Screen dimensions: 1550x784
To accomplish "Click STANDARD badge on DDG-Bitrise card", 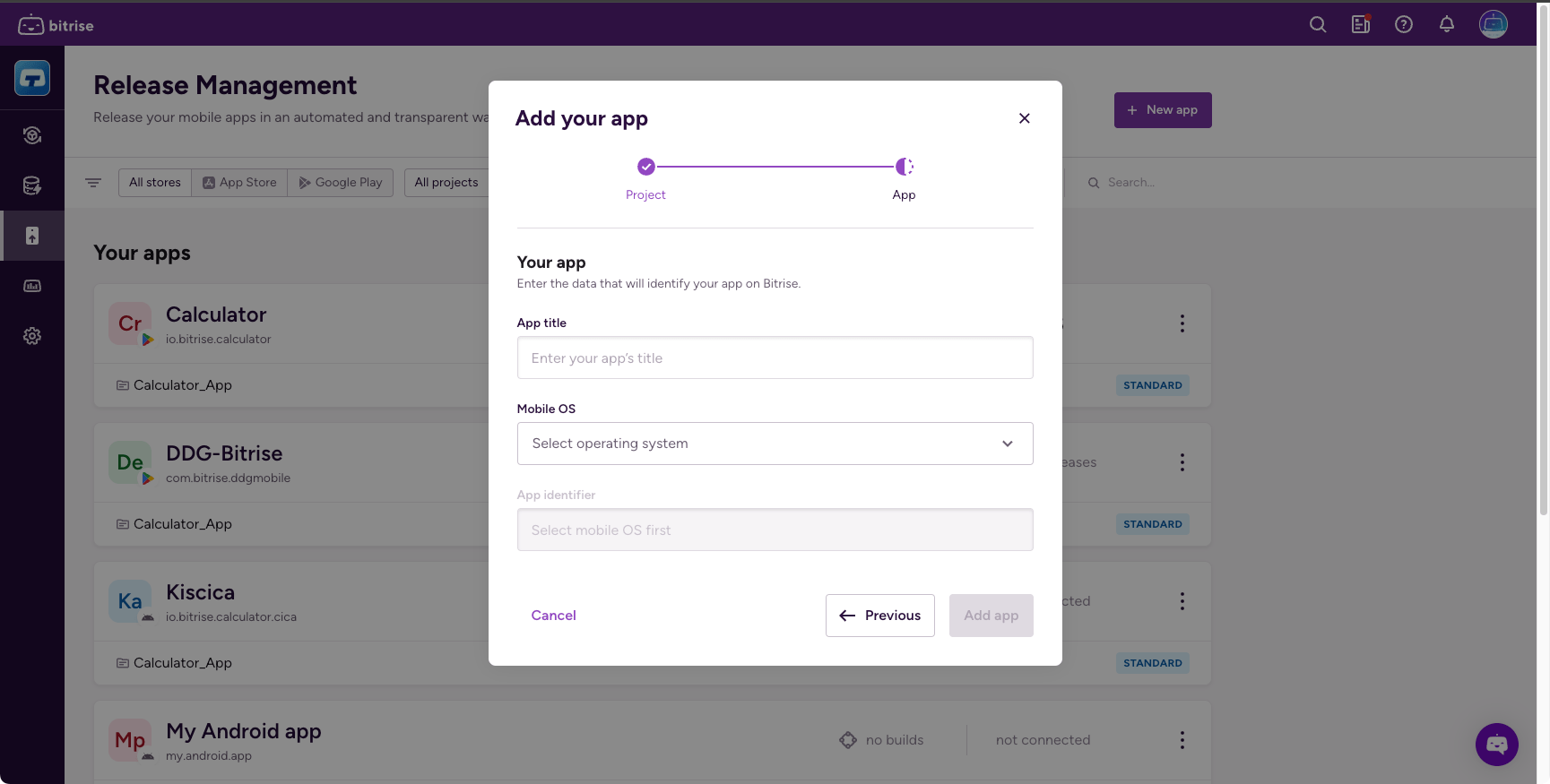I will tap(1153, 524).
